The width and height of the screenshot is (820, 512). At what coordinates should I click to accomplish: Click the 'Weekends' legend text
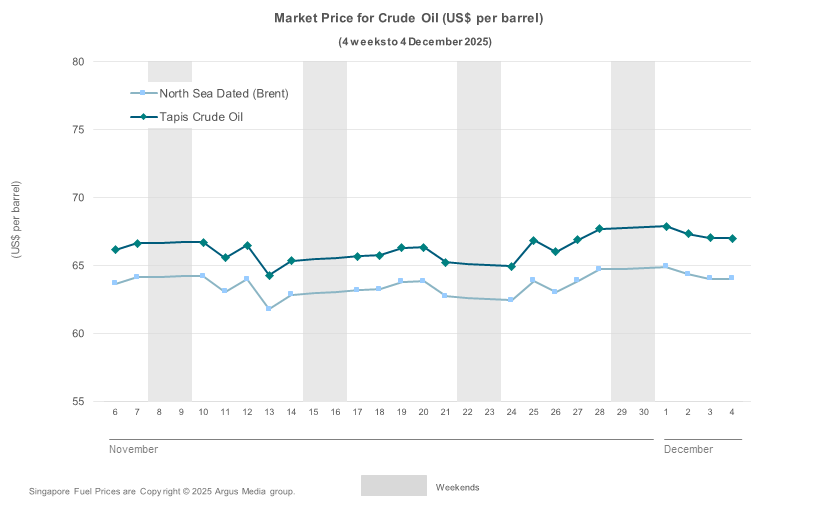click(457, 487)
